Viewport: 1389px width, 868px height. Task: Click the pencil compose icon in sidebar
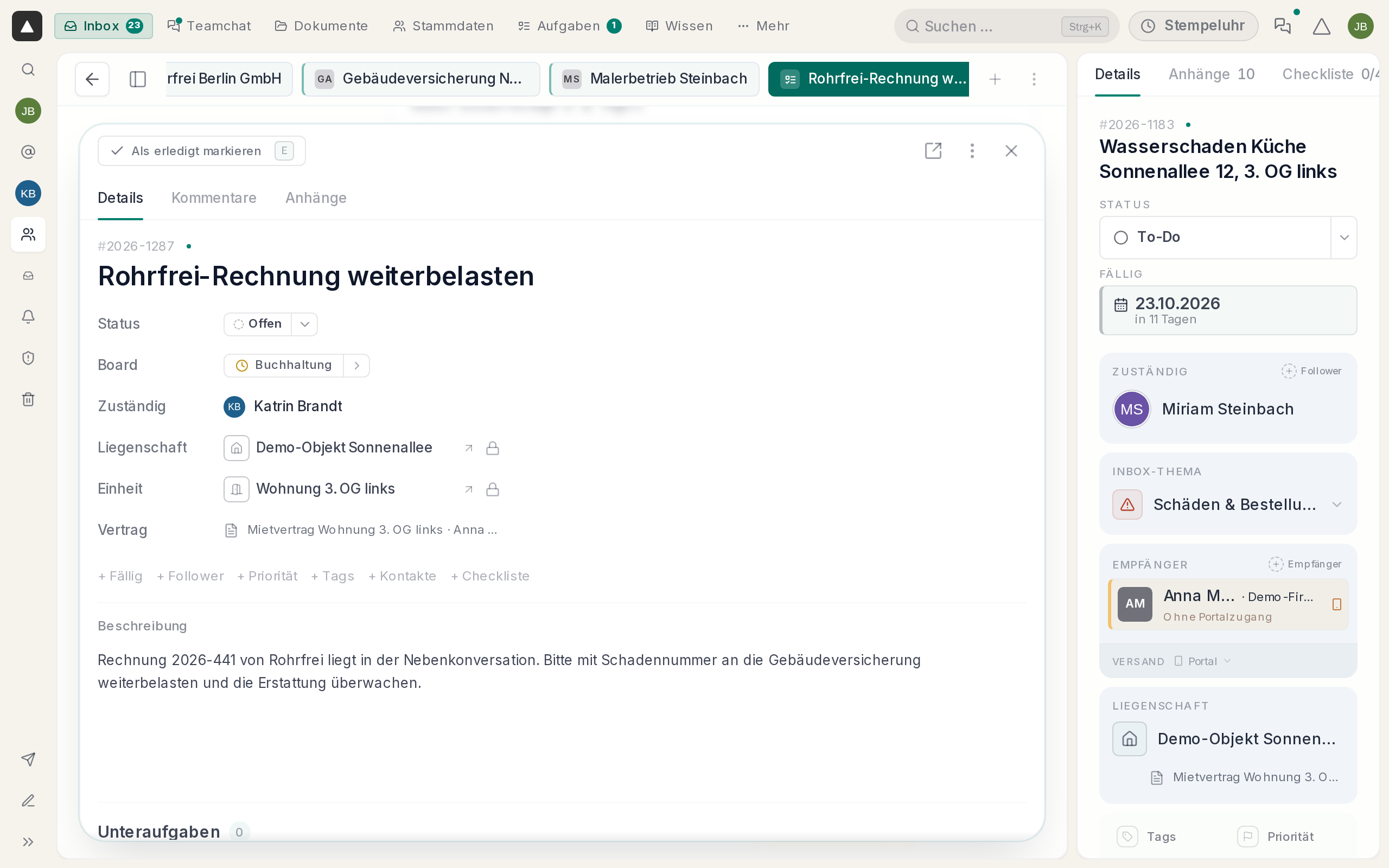28,800
